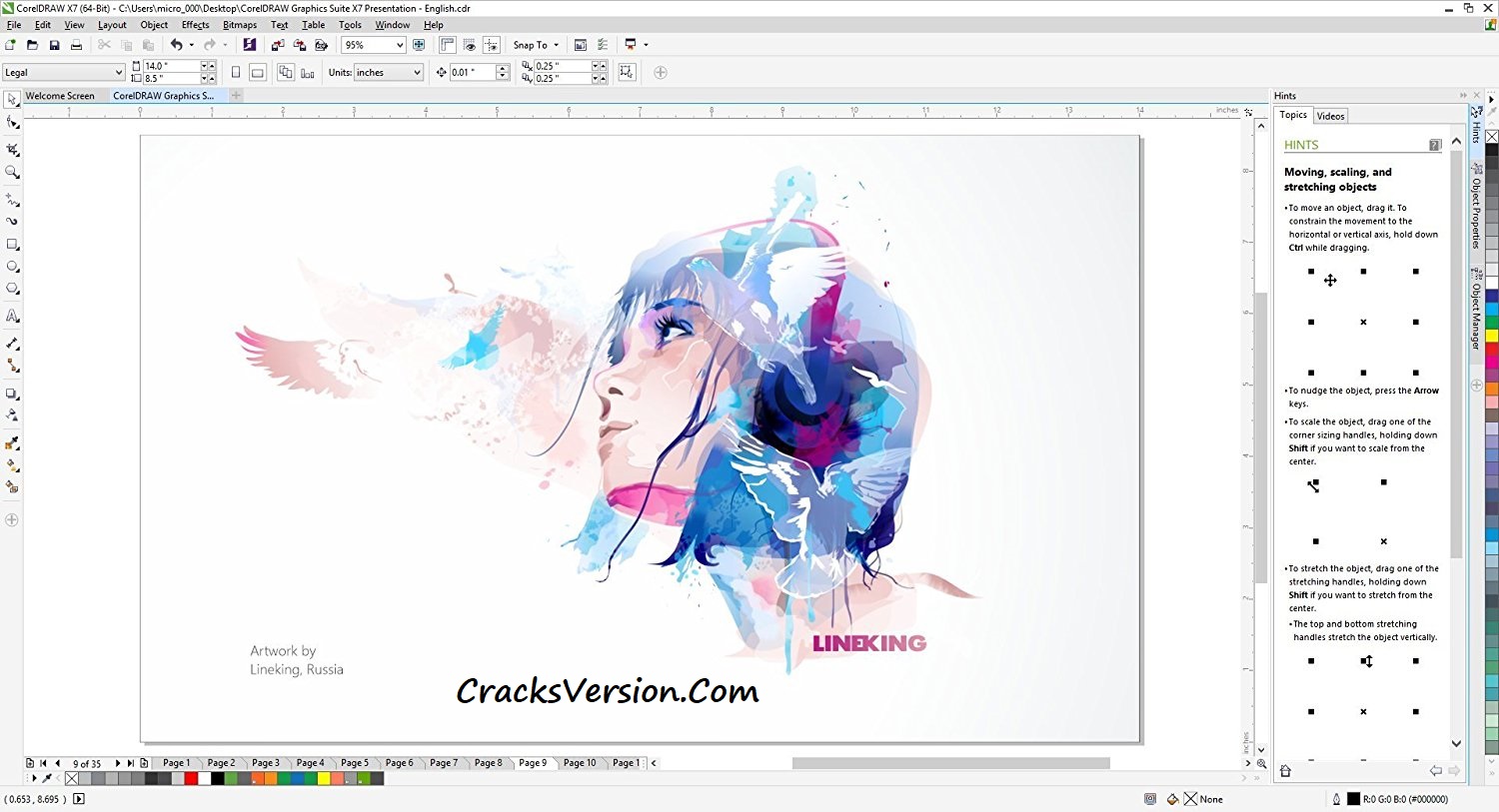Go to the next page arrow
The height and width of the screenshot is (812, 1499).
(118, 763)
